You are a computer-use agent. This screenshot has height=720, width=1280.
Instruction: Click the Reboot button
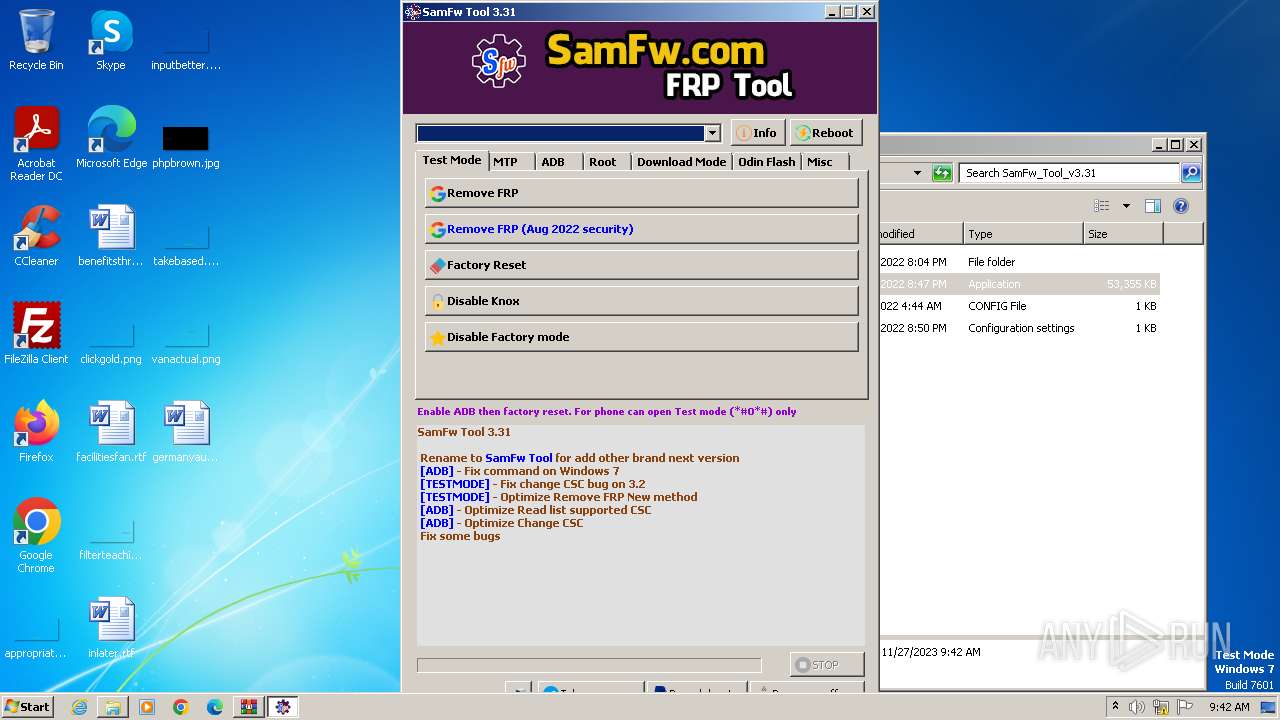pos(825,133)
